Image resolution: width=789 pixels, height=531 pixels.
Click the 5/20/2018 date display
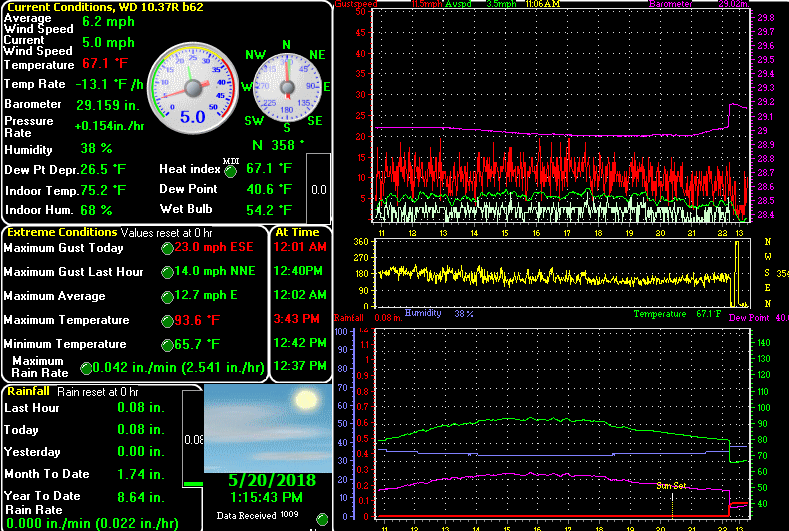tap(272, 480)
